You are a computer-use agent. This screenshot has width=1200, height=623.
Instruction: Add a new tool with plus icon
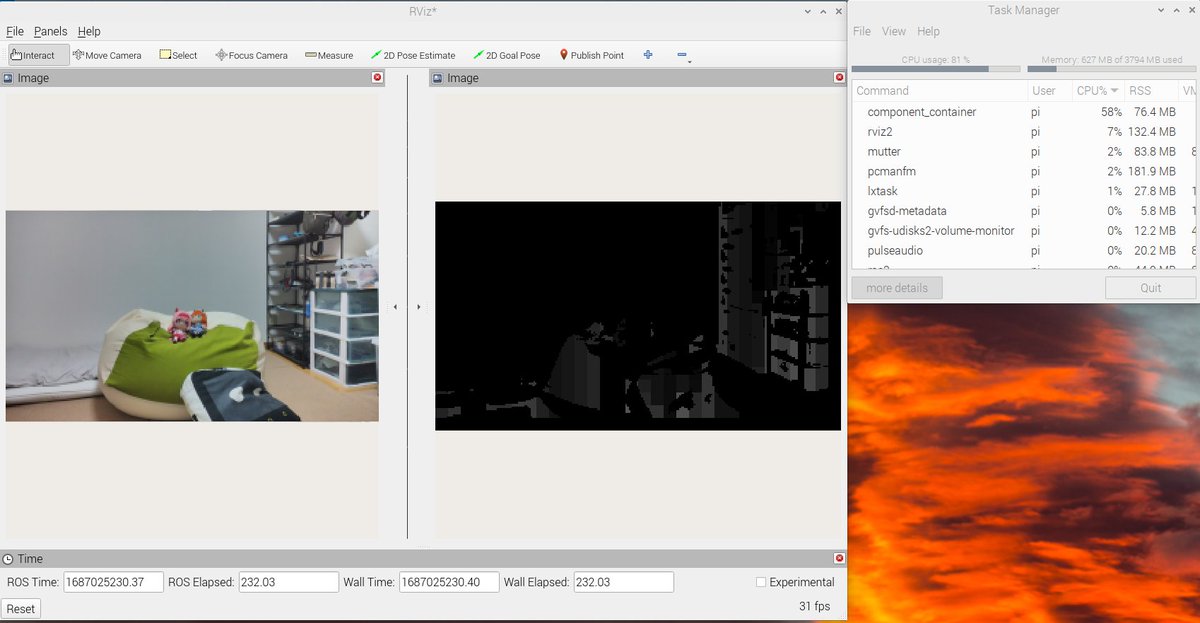tap(648, 55)
